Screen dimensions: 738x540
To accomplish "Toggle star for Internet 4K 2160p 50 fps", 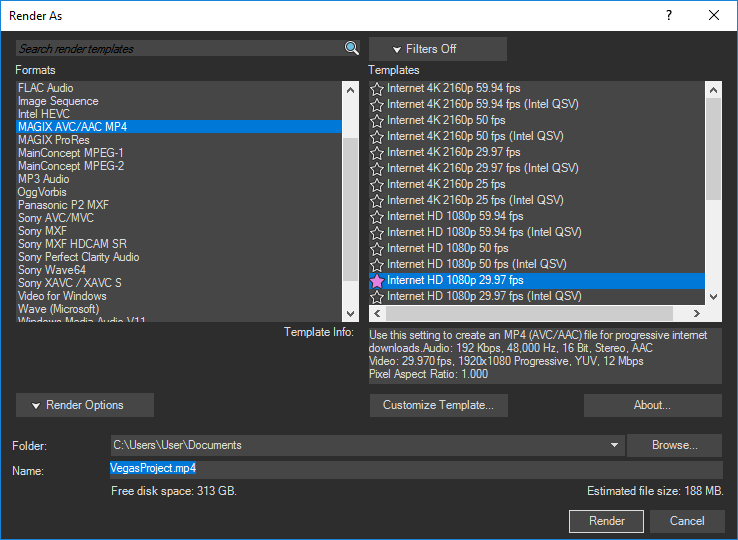I will [x=377, y=121].
